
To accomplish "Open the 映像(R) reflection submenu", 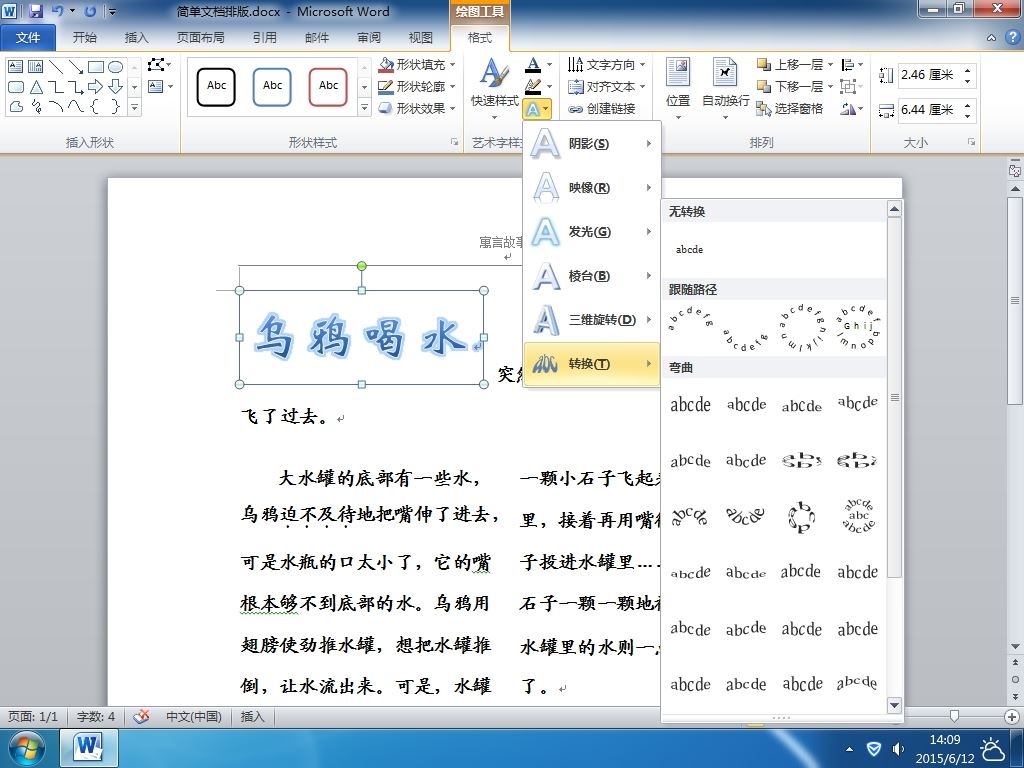I will click(x=592, y=187).
